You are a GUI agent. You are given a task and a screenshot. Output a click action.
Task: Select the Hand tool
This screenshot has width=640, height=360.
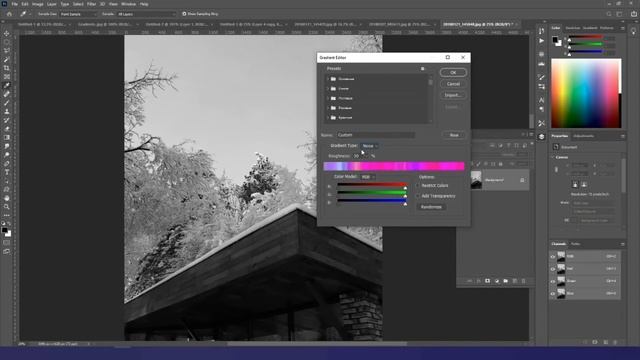pyautogui.click(x=7, y=198)
